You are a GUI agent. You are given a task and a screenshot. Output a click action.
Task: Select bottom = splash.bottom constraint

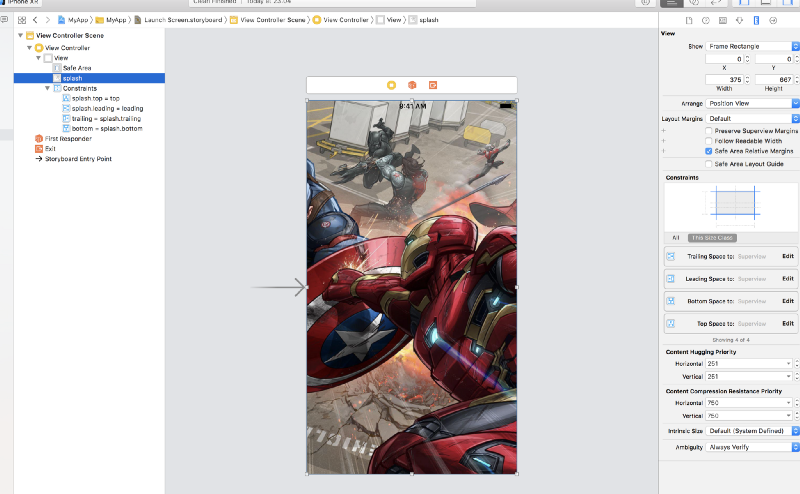point(107,129)
